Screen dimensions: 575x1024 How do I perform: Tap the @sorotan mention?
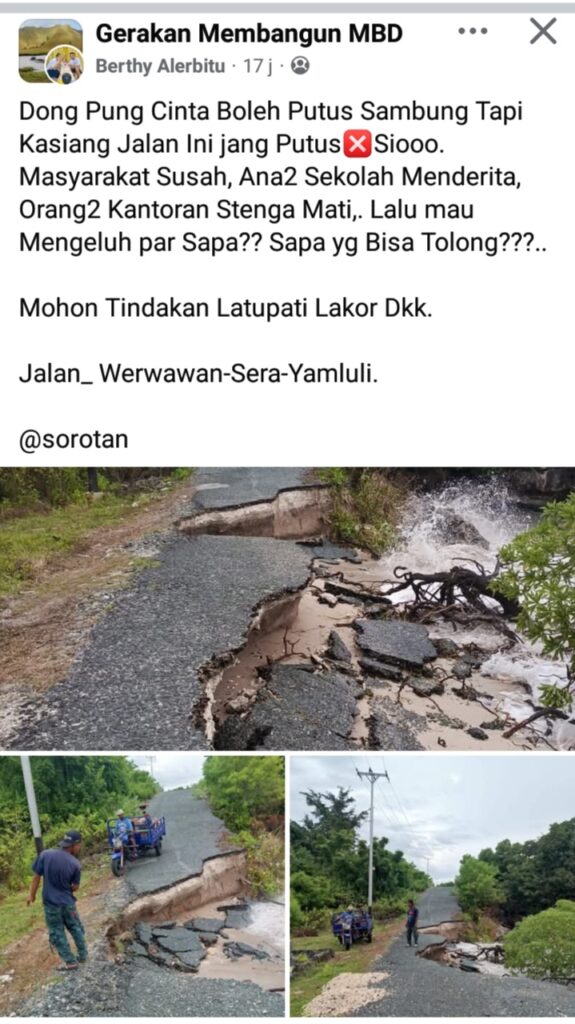pyautogui.click(x=74, y=440)
